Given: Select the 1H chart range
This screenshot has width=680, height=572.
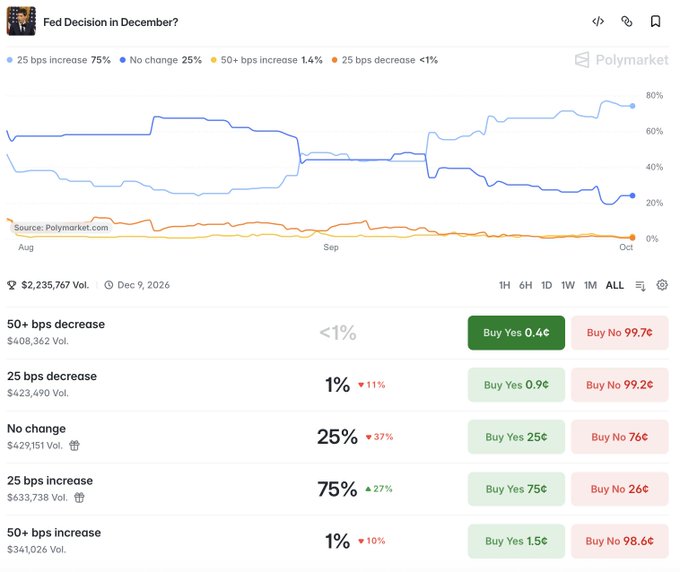Looking at the screenshot, I should (x=504, y=285).
